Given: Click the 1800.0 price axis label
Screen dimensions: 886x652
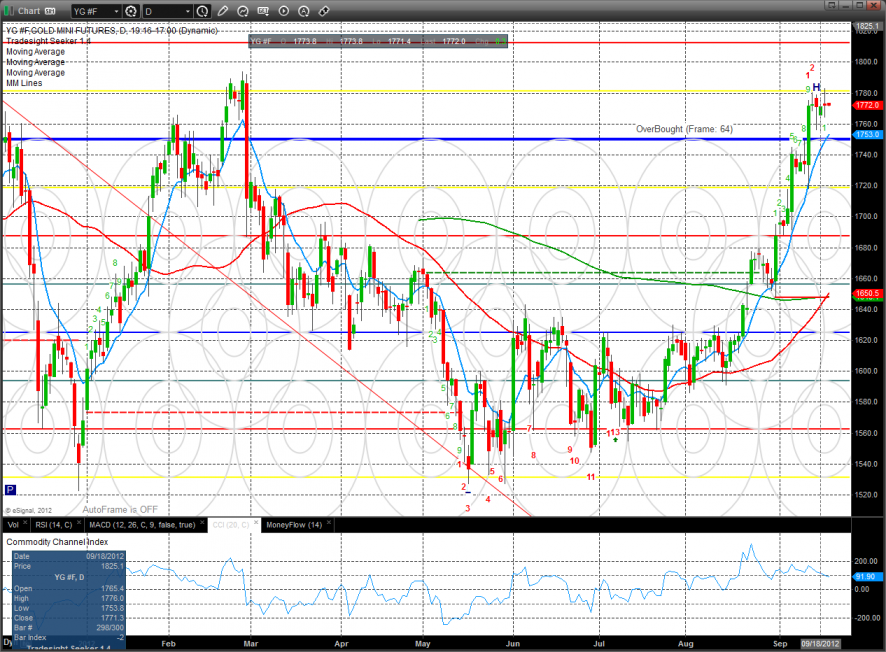Looking at the screenshot, I should [866, 62].
